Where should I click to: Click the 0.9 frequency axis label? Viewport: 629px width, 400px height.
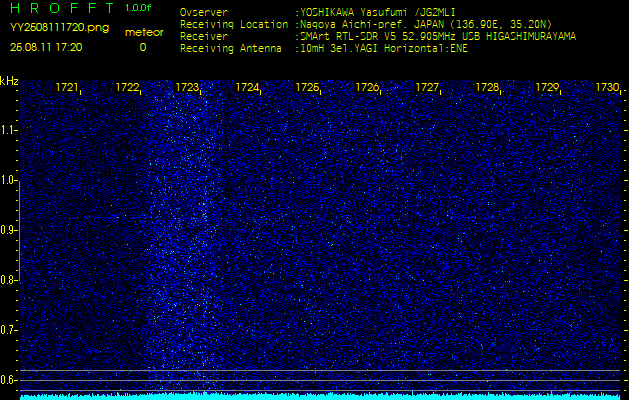(7, 230)
